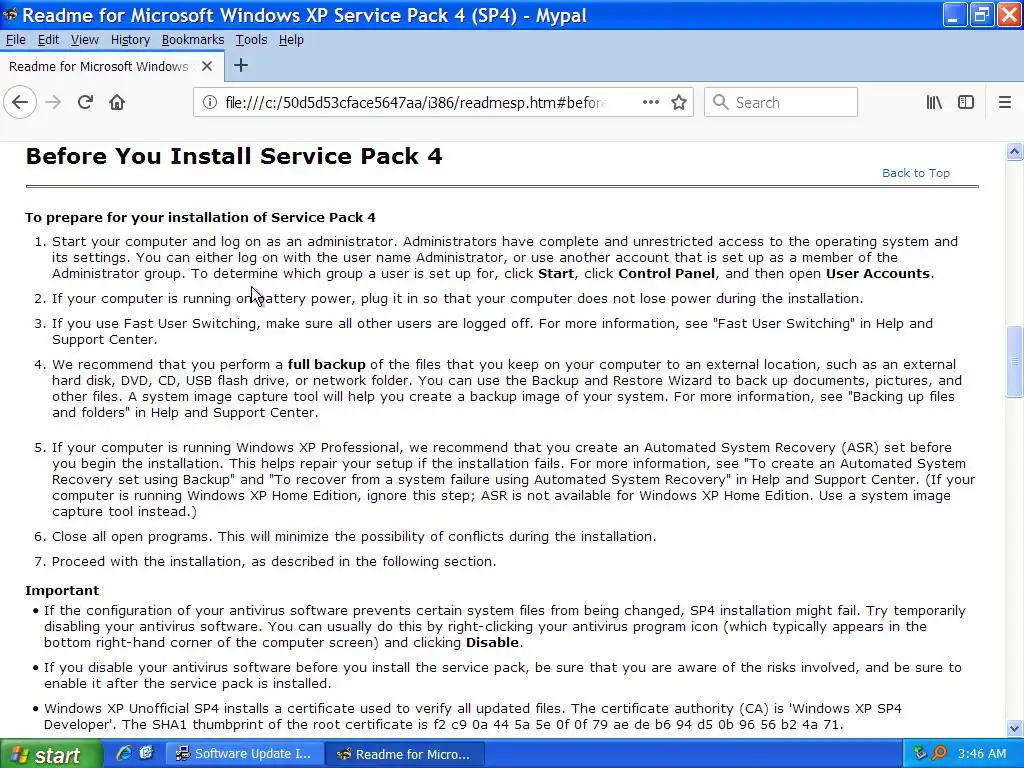Click the 'Proceed with the installation' step
The height and width of the screenshot is (768, 1024).
coord(274,562)
